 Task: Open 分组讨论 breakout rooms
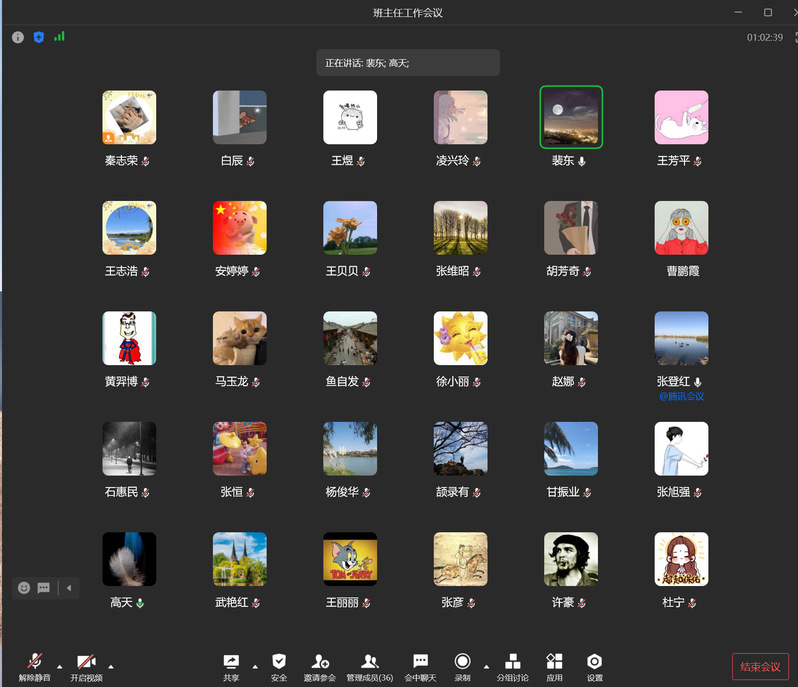tap(512, 666)
